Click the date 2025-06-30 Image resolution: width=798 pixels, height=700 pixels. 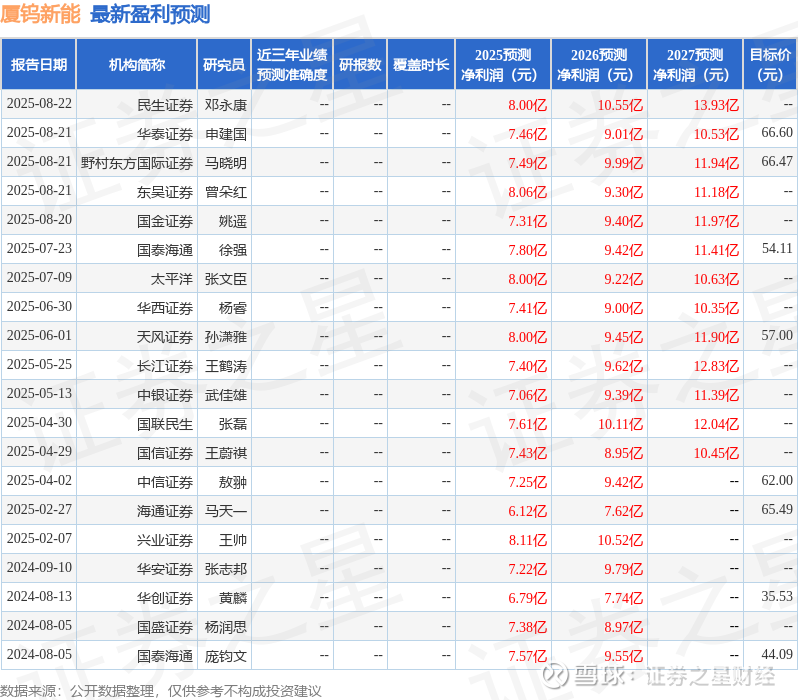coord(39,306)
